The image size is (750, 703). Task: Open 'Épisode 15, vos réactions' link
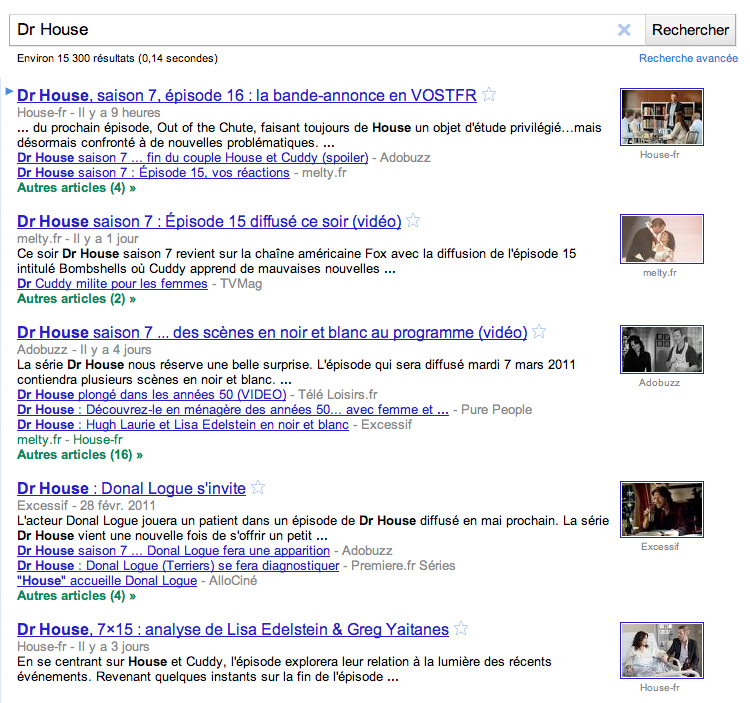tap(154, 173)
